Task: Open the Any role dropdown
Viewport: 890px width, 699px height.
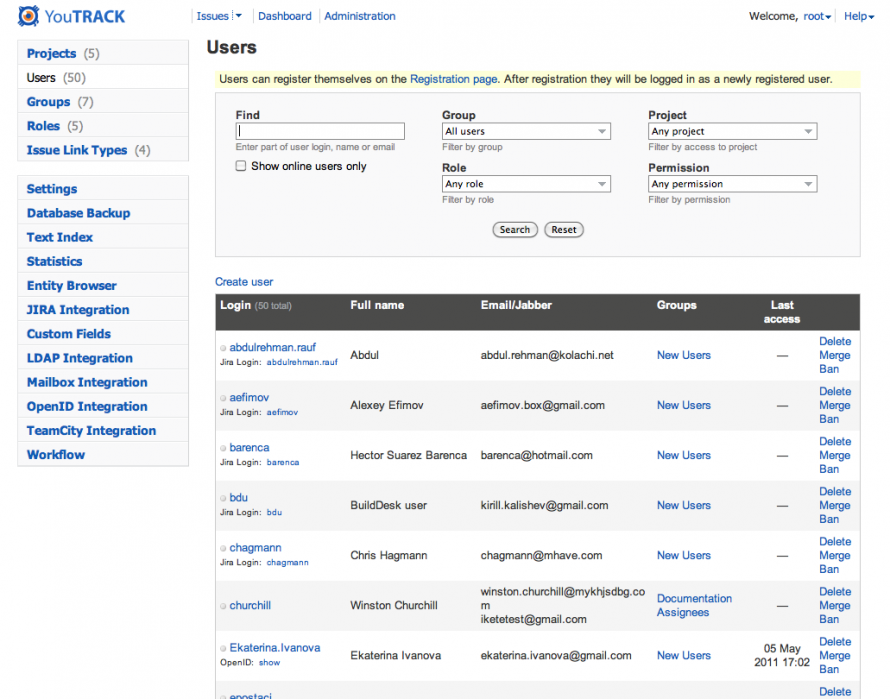Action: [x=525, y=184]
